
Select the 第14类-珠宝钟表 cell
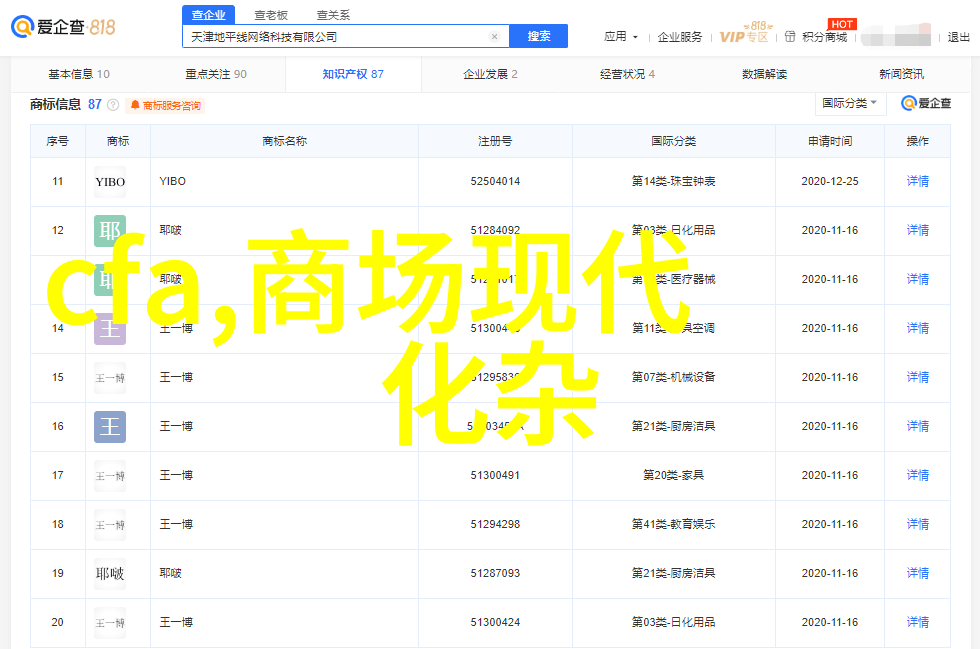674,181
